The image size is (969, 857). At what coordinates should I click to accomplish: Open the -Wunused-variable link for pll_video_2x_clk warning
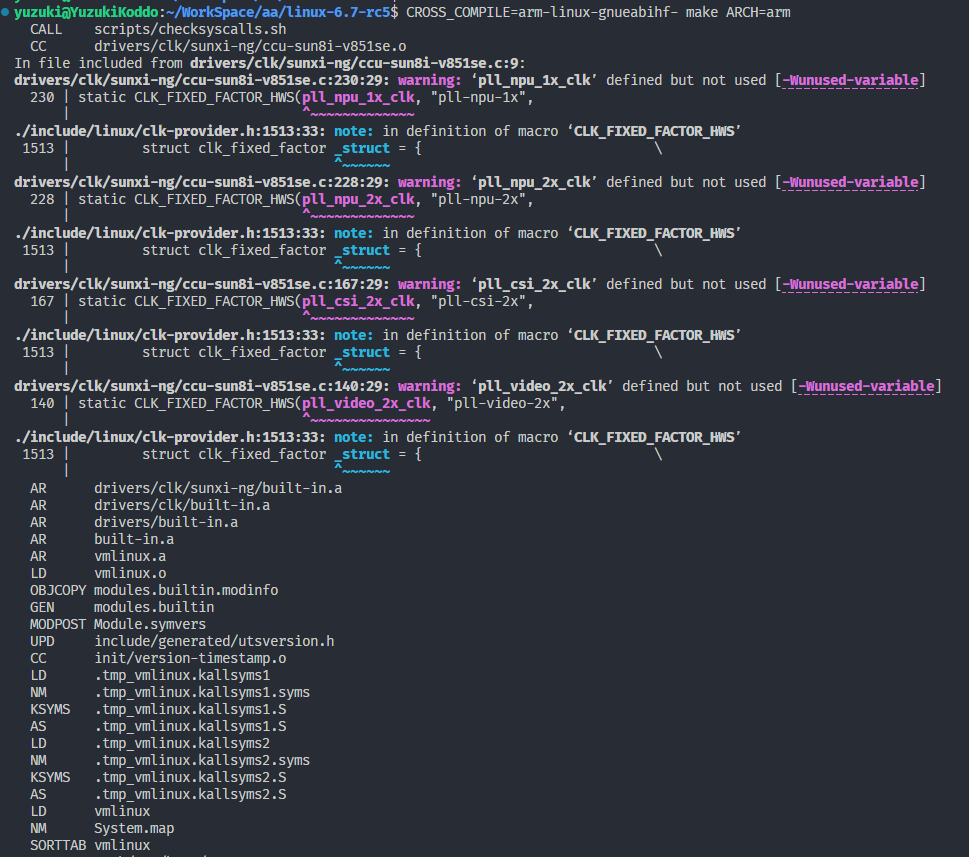tap(866, 386)
